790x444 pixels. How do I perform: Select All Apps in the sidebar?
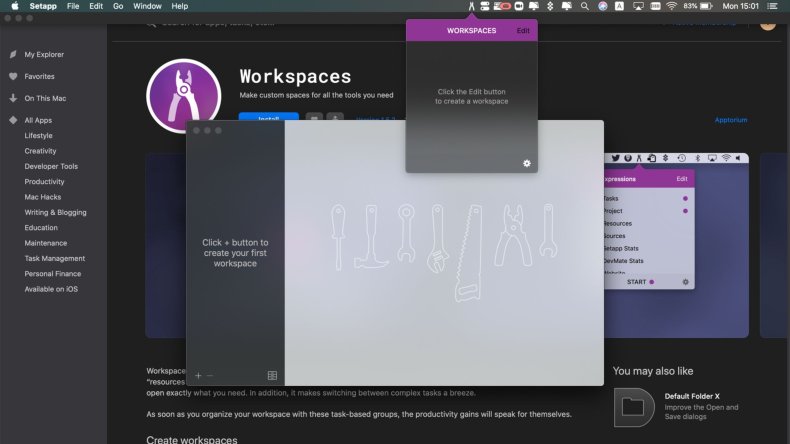tap(38, 120)
